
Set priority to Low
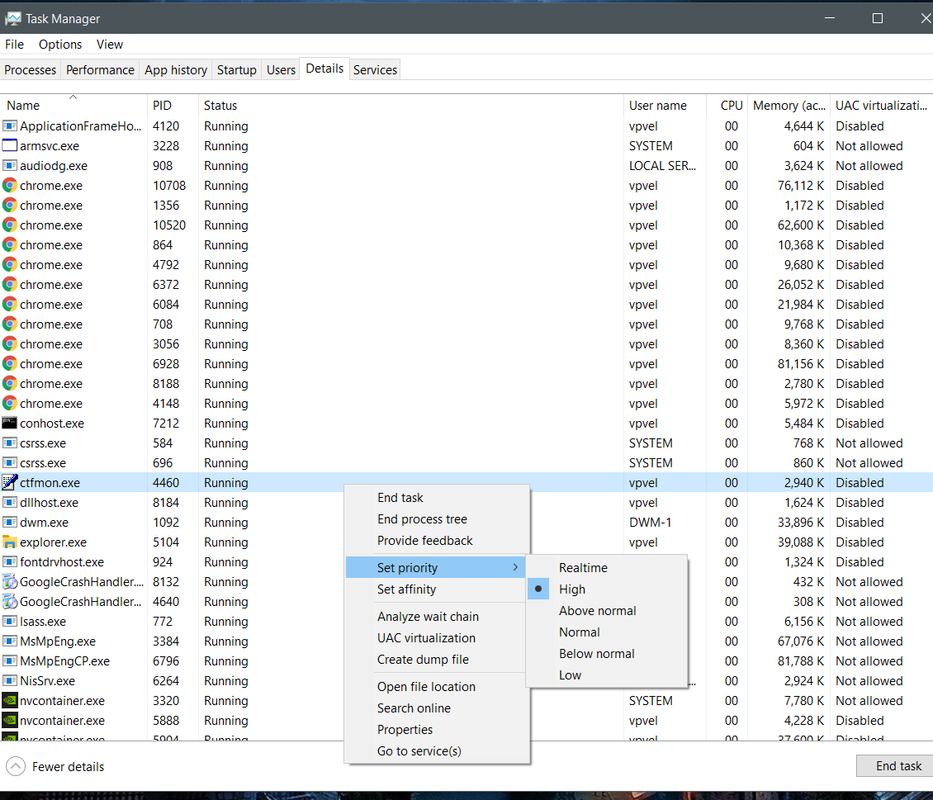(x=607, y=674)
